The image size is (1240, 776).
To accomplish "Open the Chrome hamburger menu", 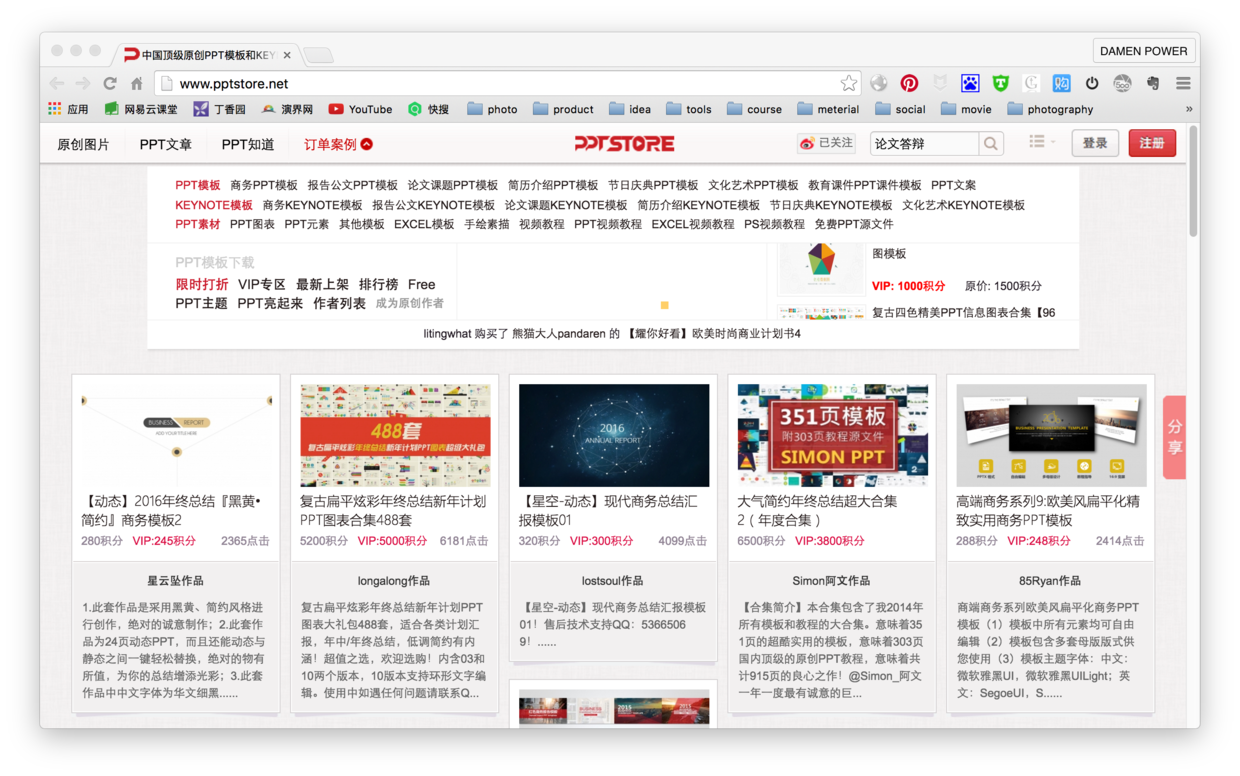I will click(1183, 84).
